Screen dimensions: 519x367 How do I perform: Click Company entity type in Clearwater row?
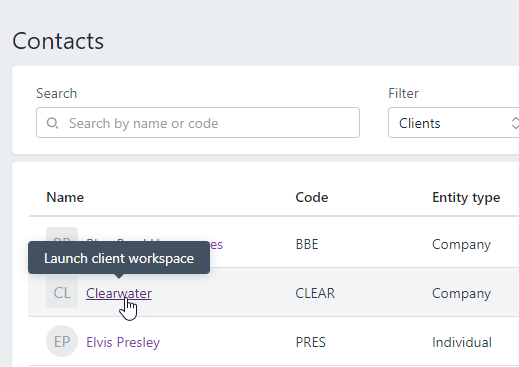[x=461, y=294]
